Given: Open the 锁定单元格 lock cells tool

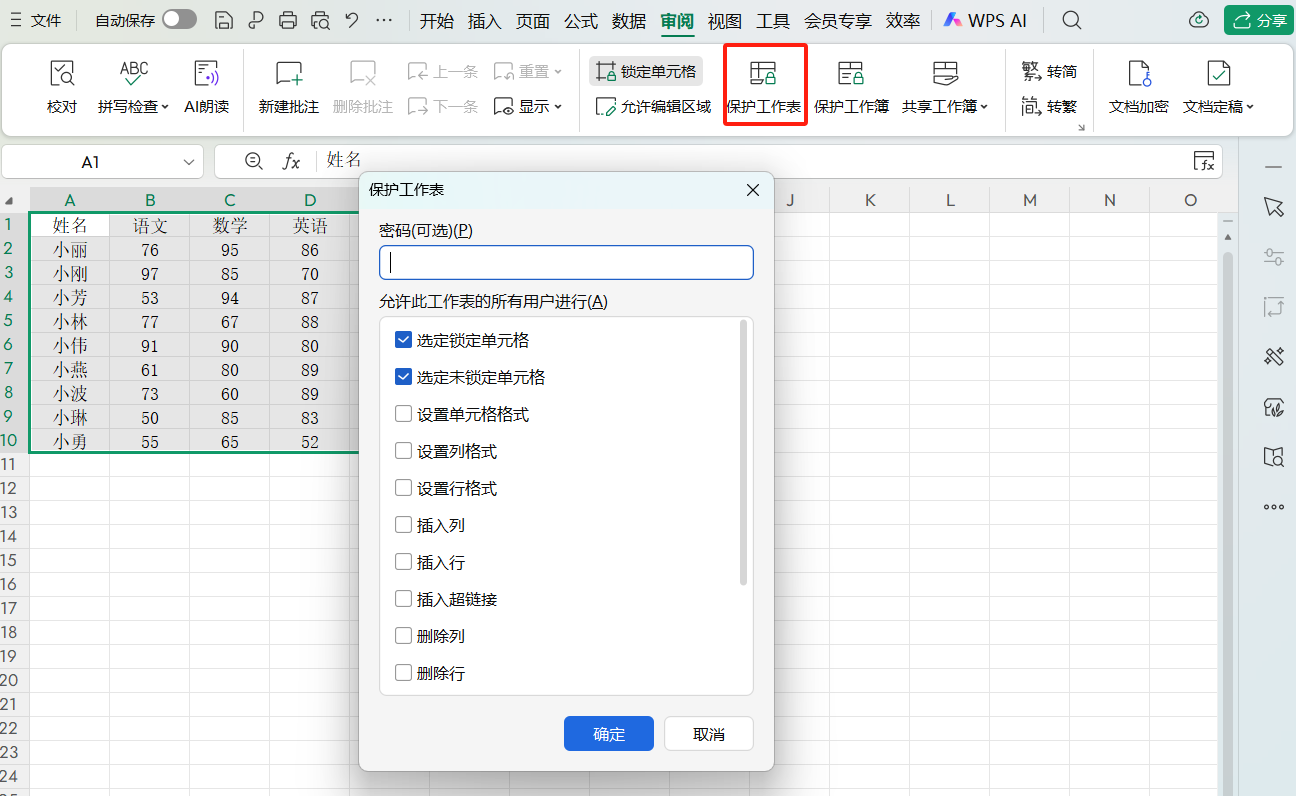Looking at the screenshot, I should (645, 71).
